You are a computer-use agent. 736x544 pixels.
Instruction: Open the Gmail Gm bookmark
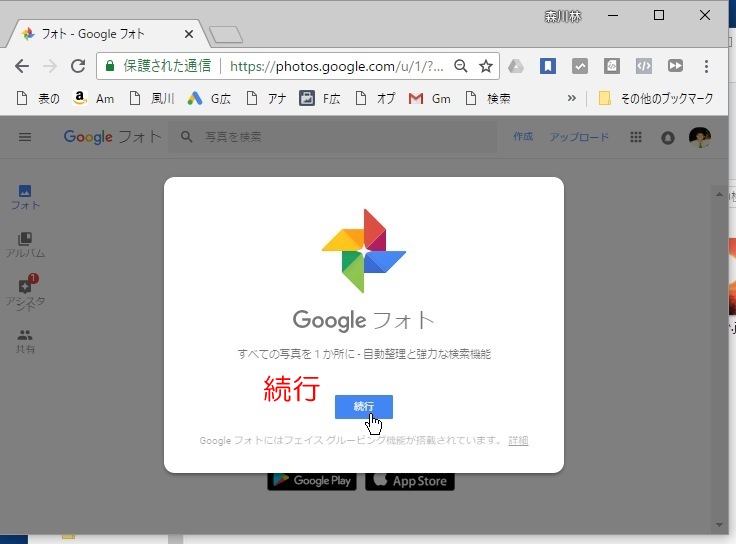point(429,99)
